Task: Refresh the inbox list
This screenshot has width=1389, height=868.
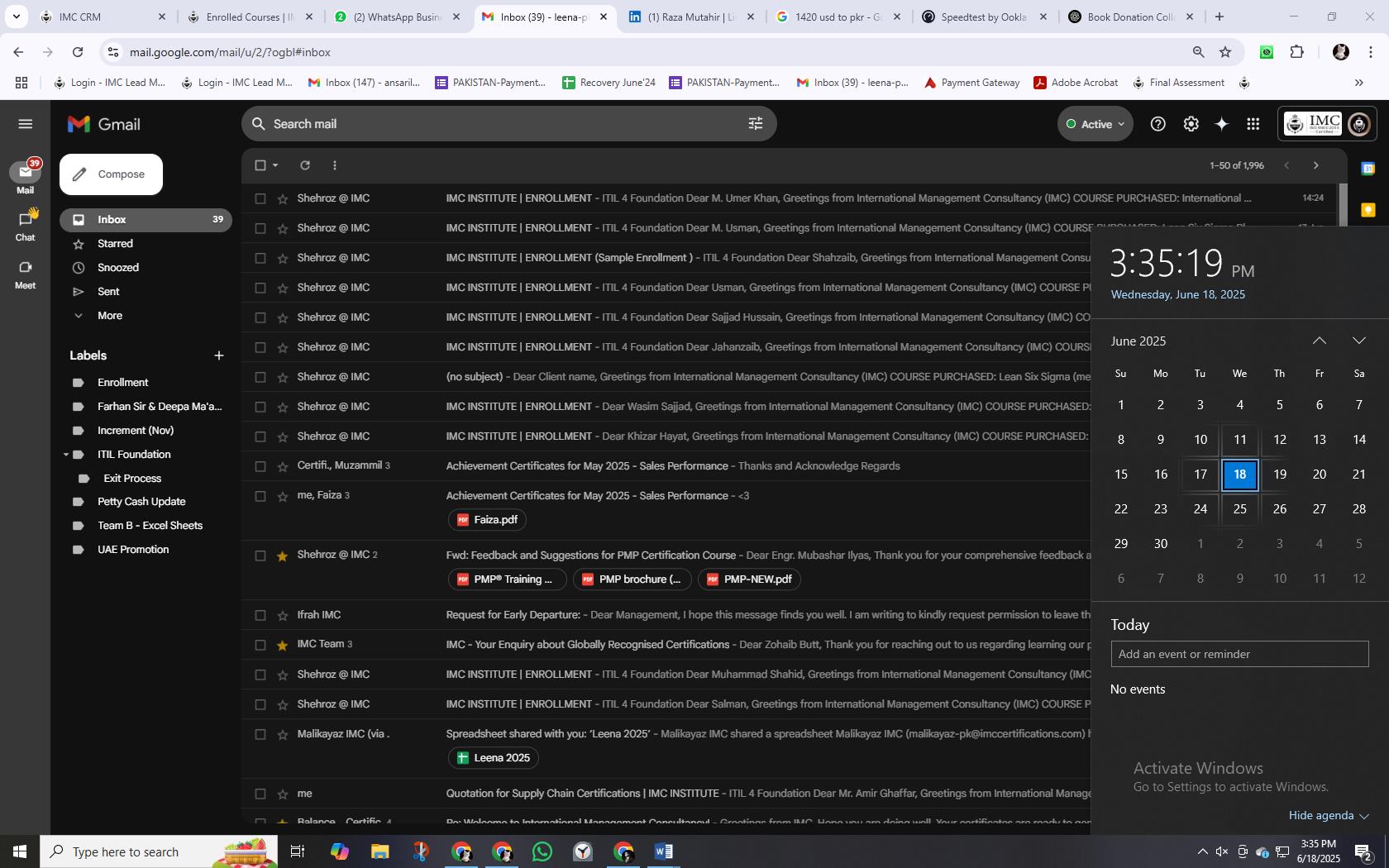Action: tap(305, 165)
